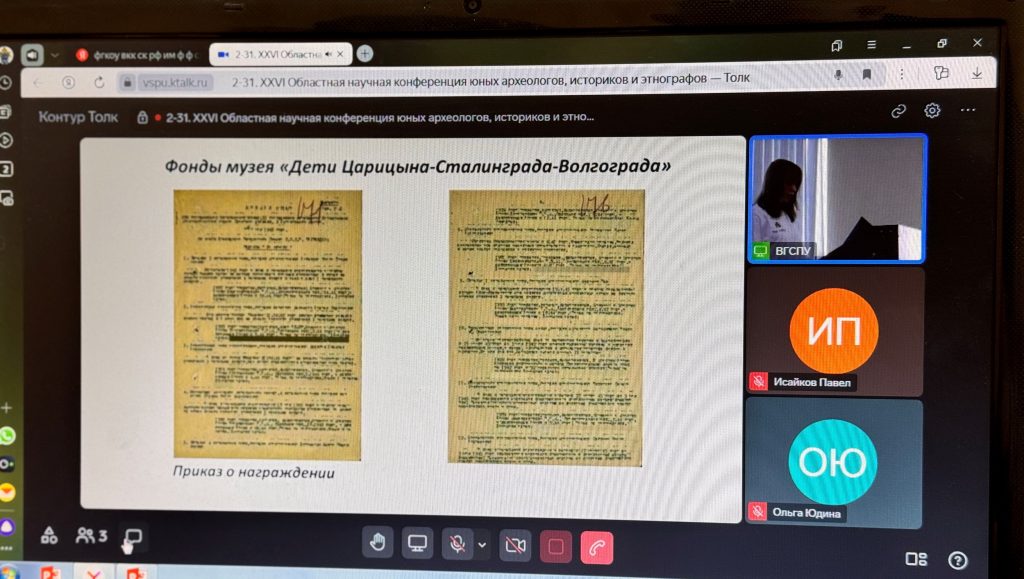Raise hand in the meeting
Screen dimensions: 1024x579
(379, 543)
